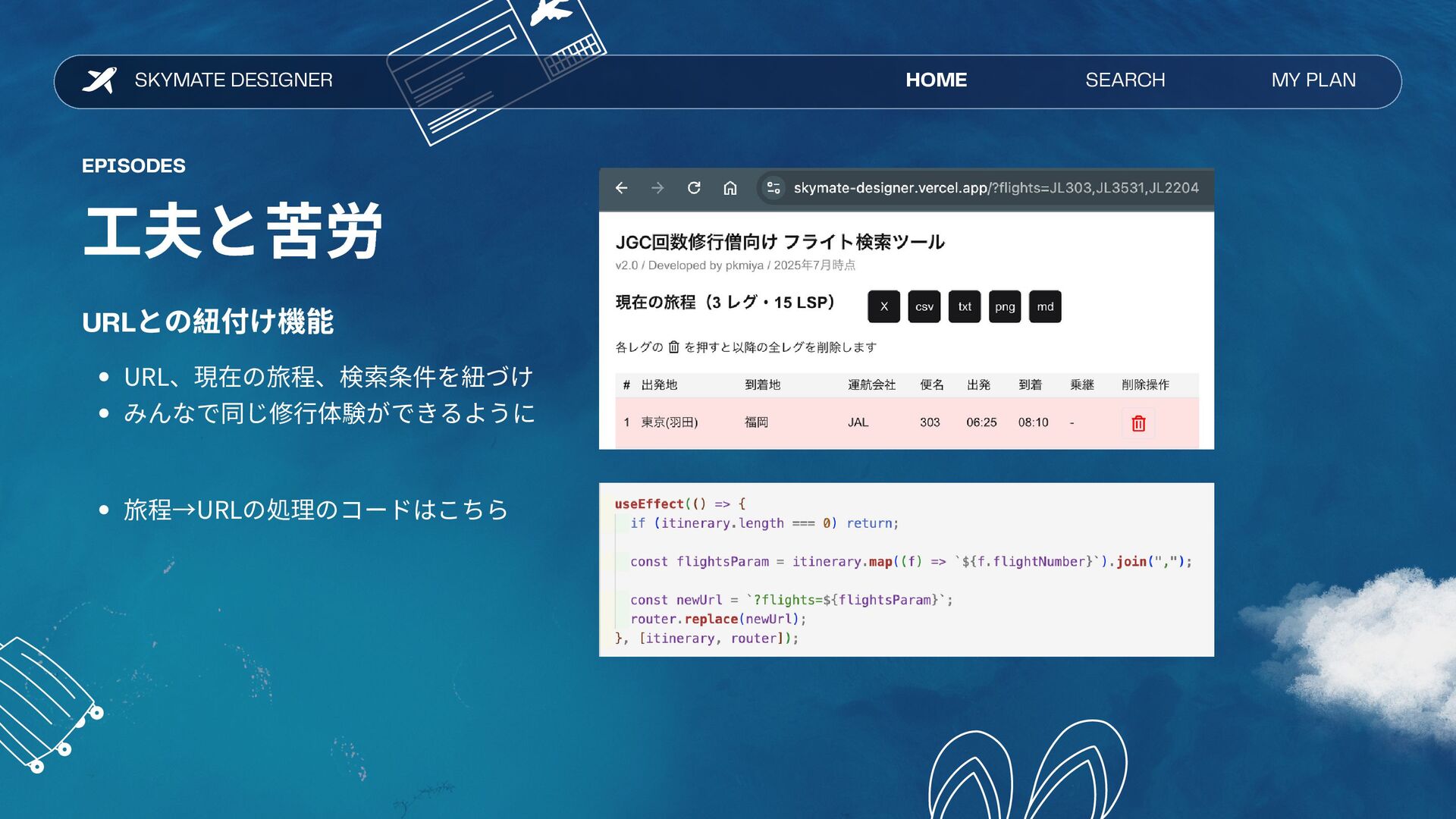
Task: Export itinerary with the md button
Action: point(1045,306)
